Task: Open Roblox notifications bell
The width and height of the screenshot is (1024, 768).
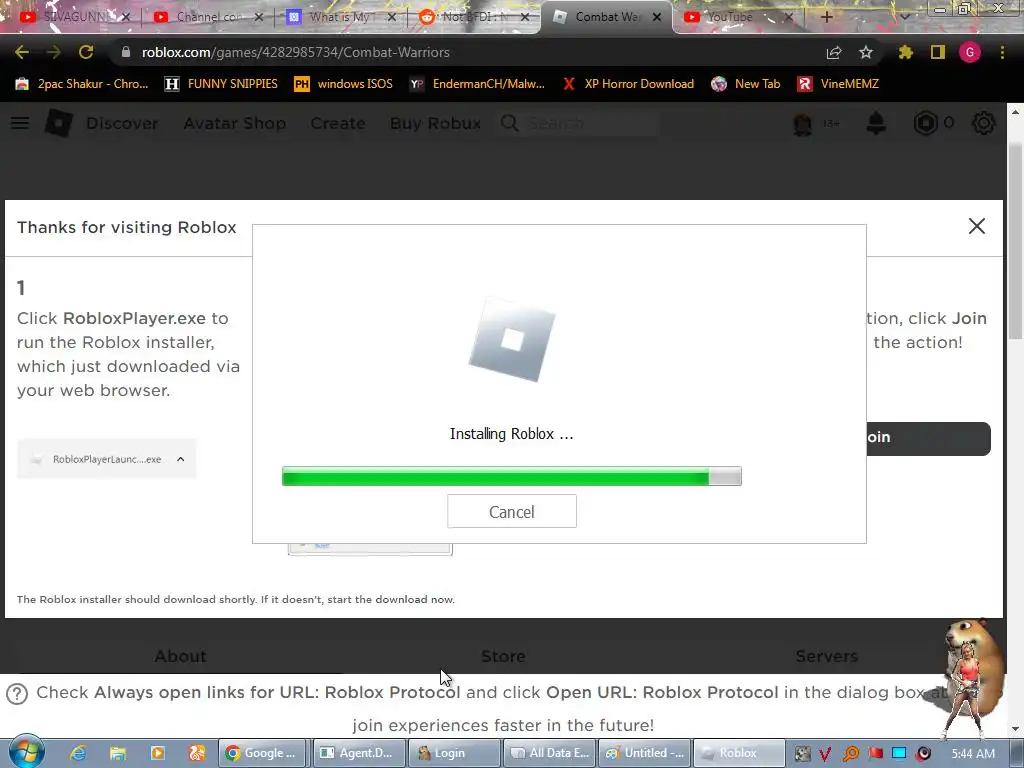Action: (x=876, y=123)
